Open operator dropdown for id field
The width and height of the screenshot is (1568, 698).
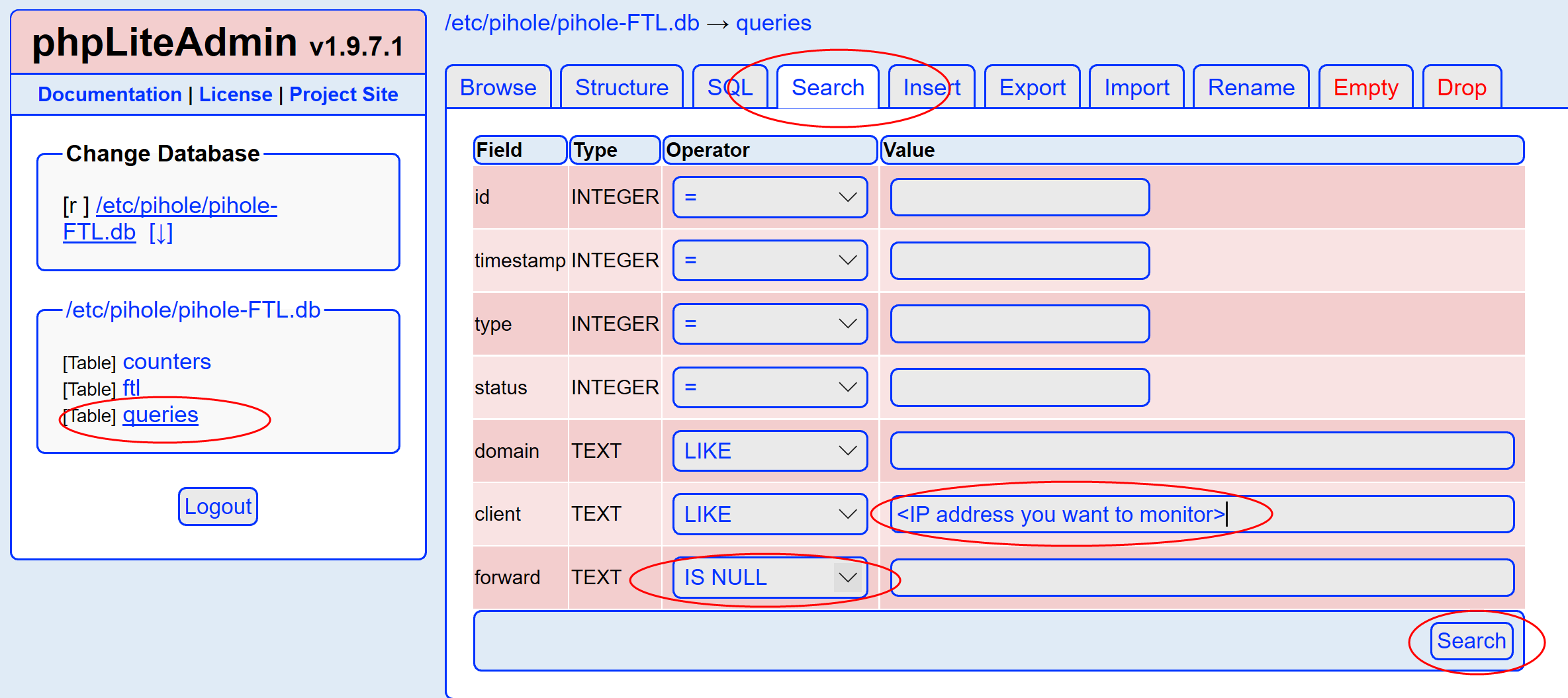[770, 197]
